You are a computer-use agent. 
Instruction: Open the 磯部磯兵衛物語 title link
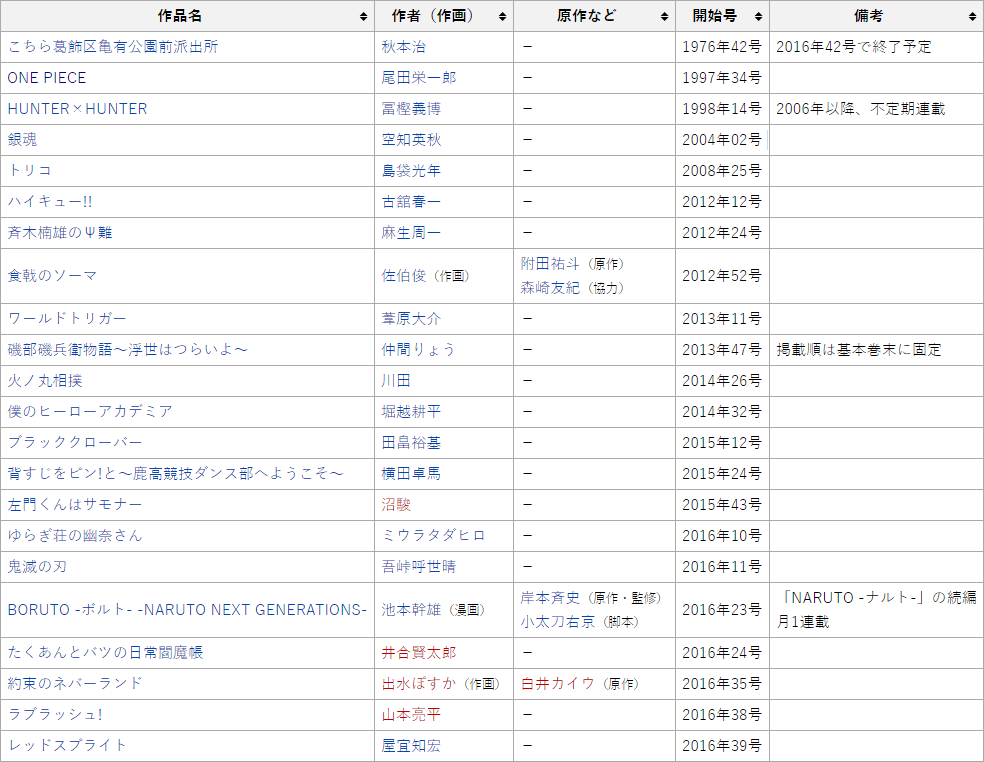tap(127, 350)
